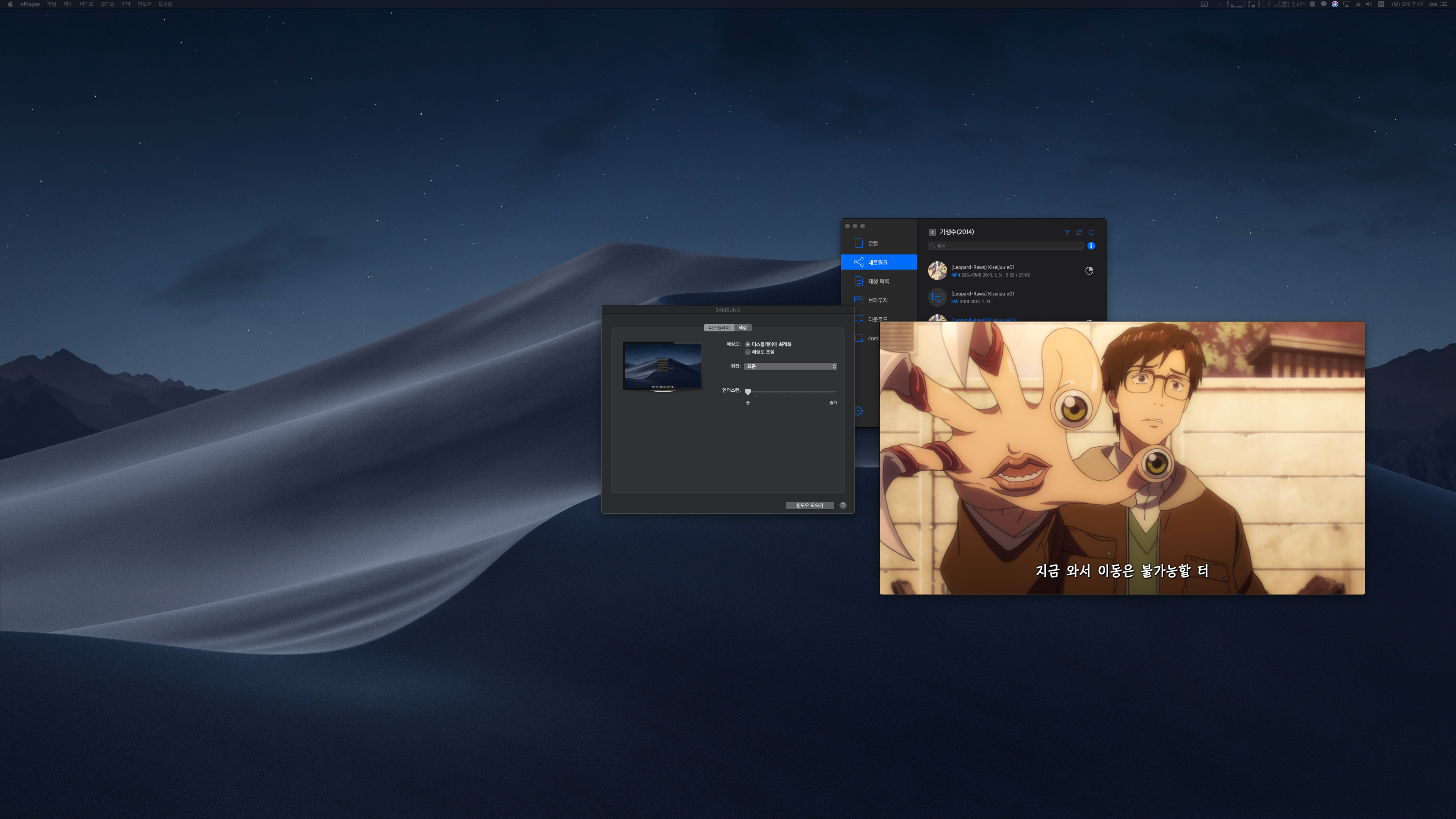Screen dimensions: 1456x819
Task: Open the 브라우저 (Browser) sidebar section
Action: 877,301
